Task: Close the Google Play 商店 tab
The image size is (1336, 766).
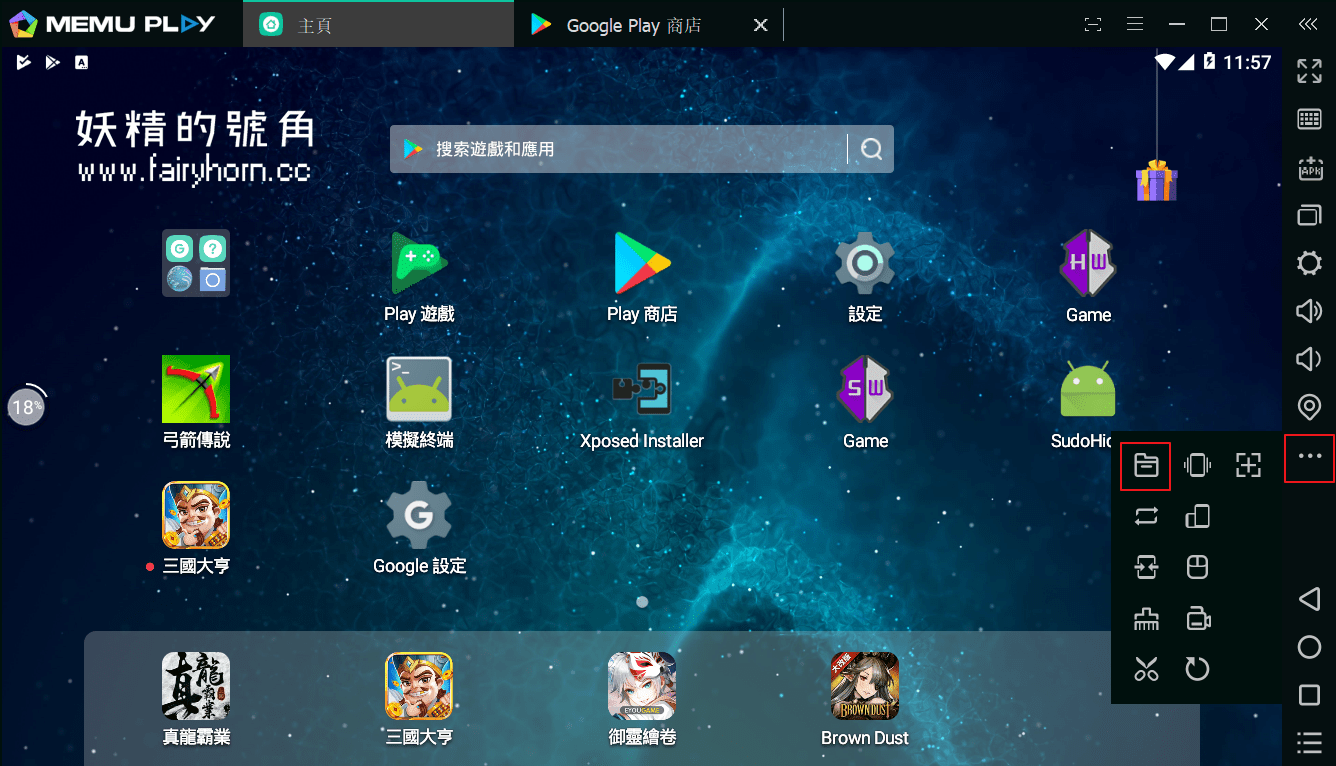Action: coord(760,25)
